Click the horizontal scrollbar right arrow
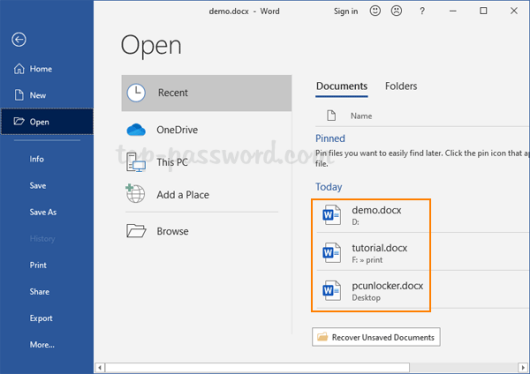Viewport: 530px width, 374px height. tap(523, 367)
